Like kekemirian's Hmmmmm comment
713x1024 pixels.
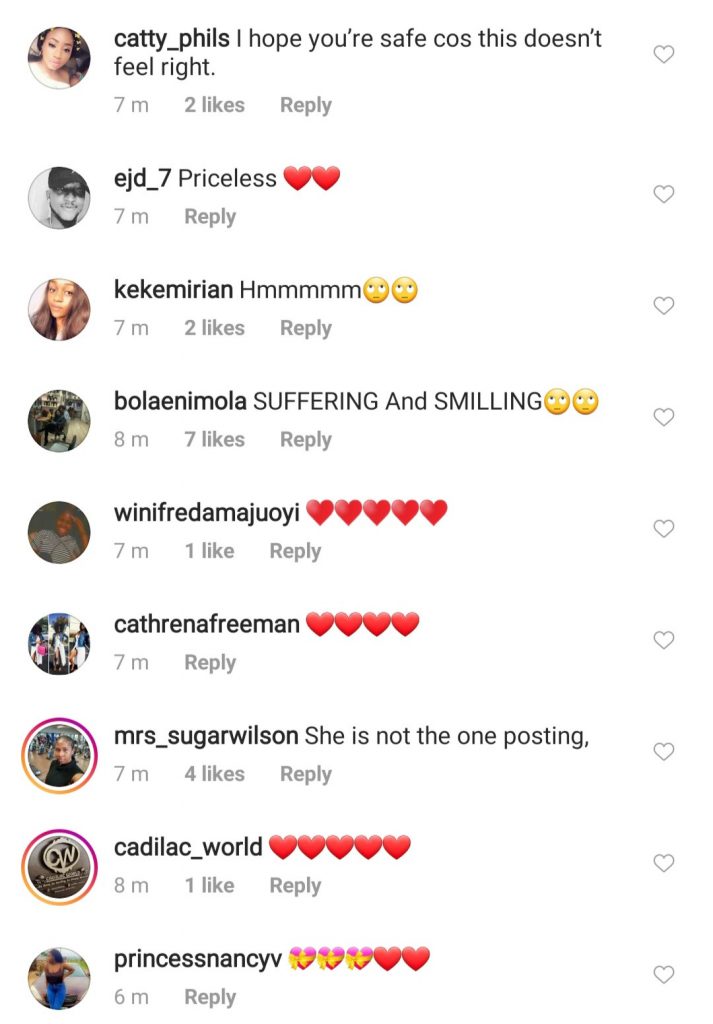pyautogui.click(x=664, y=305)
